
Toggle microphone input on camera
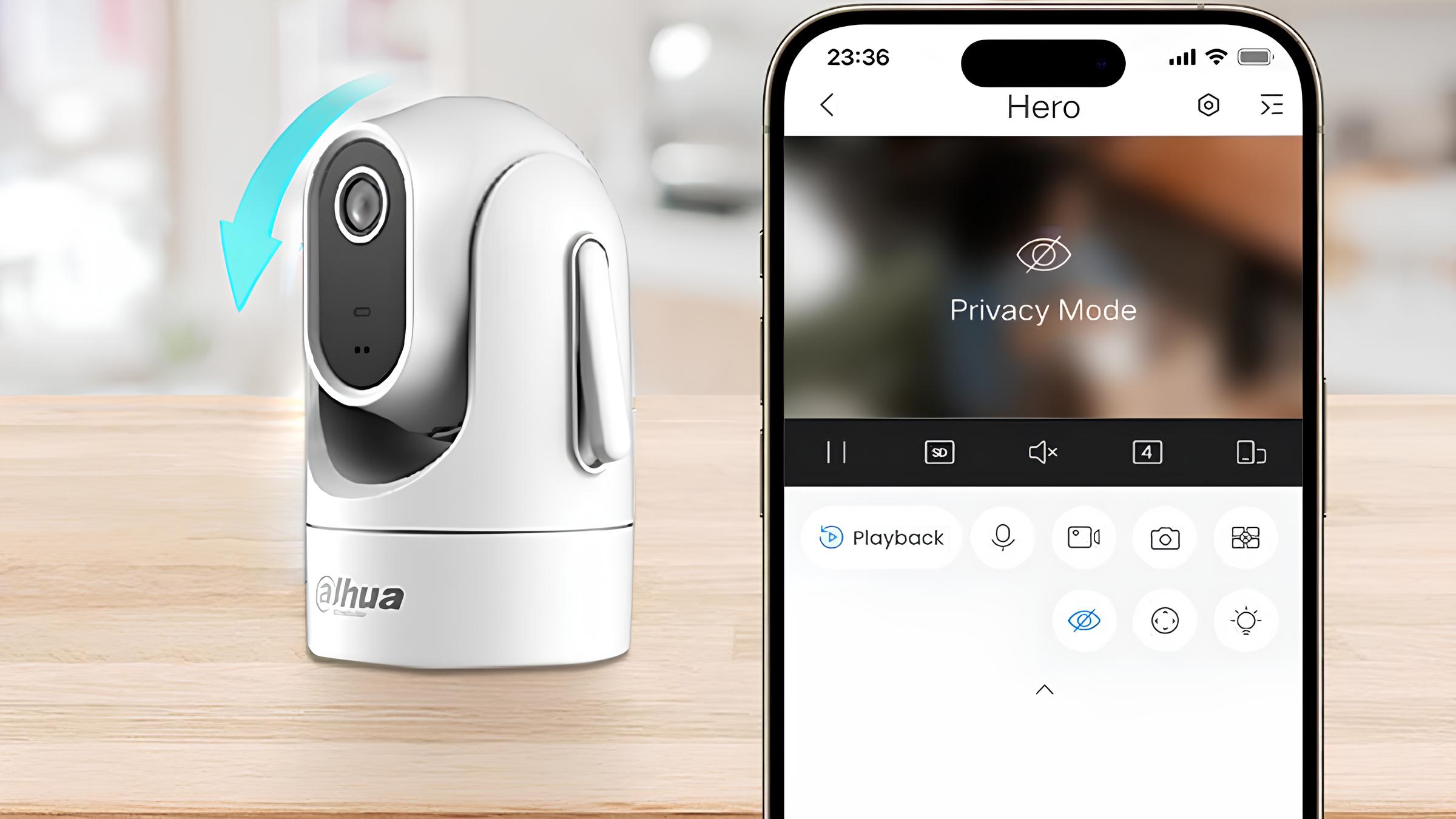(1003, 537)
